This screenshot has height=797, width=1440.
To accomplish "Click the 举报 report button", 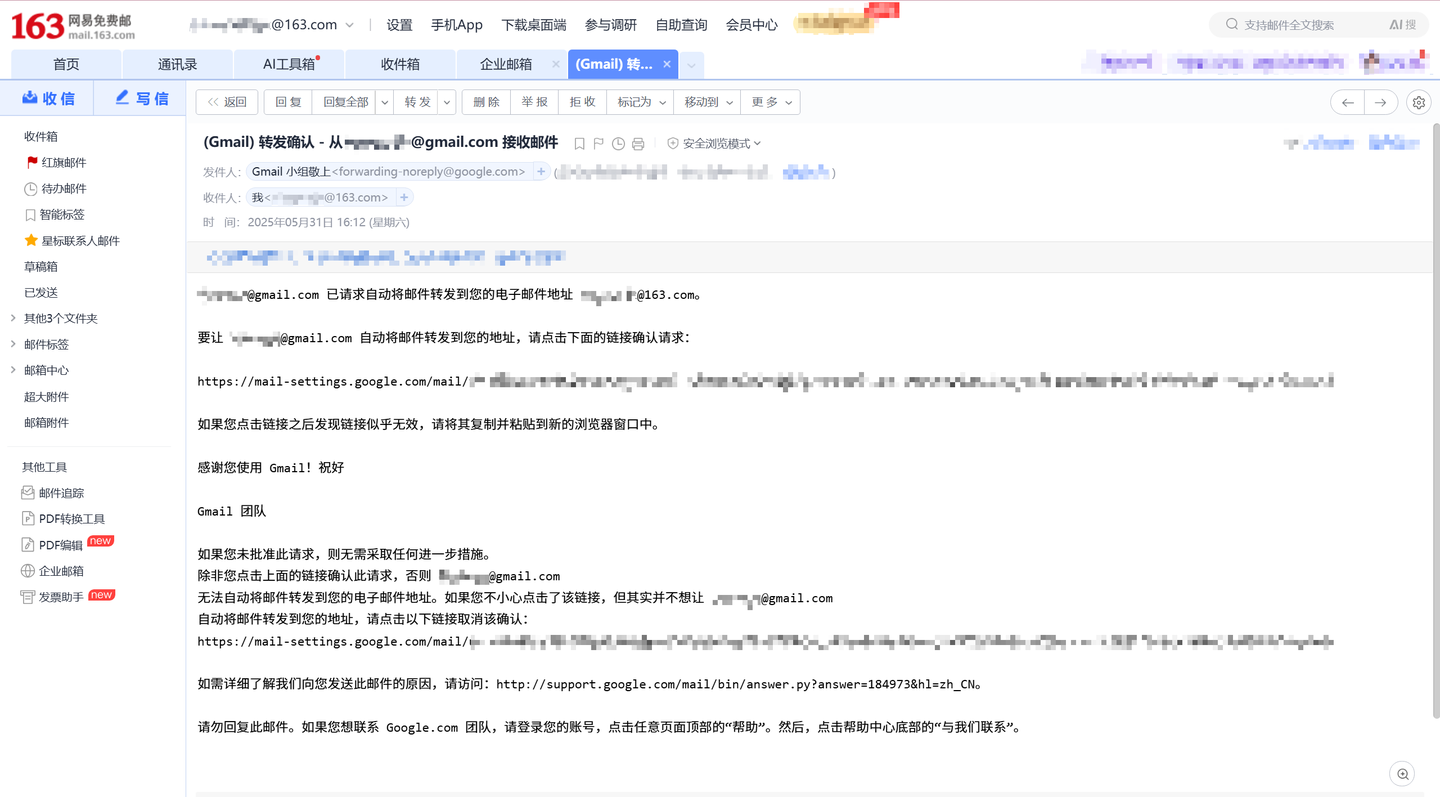I will 534,102.
